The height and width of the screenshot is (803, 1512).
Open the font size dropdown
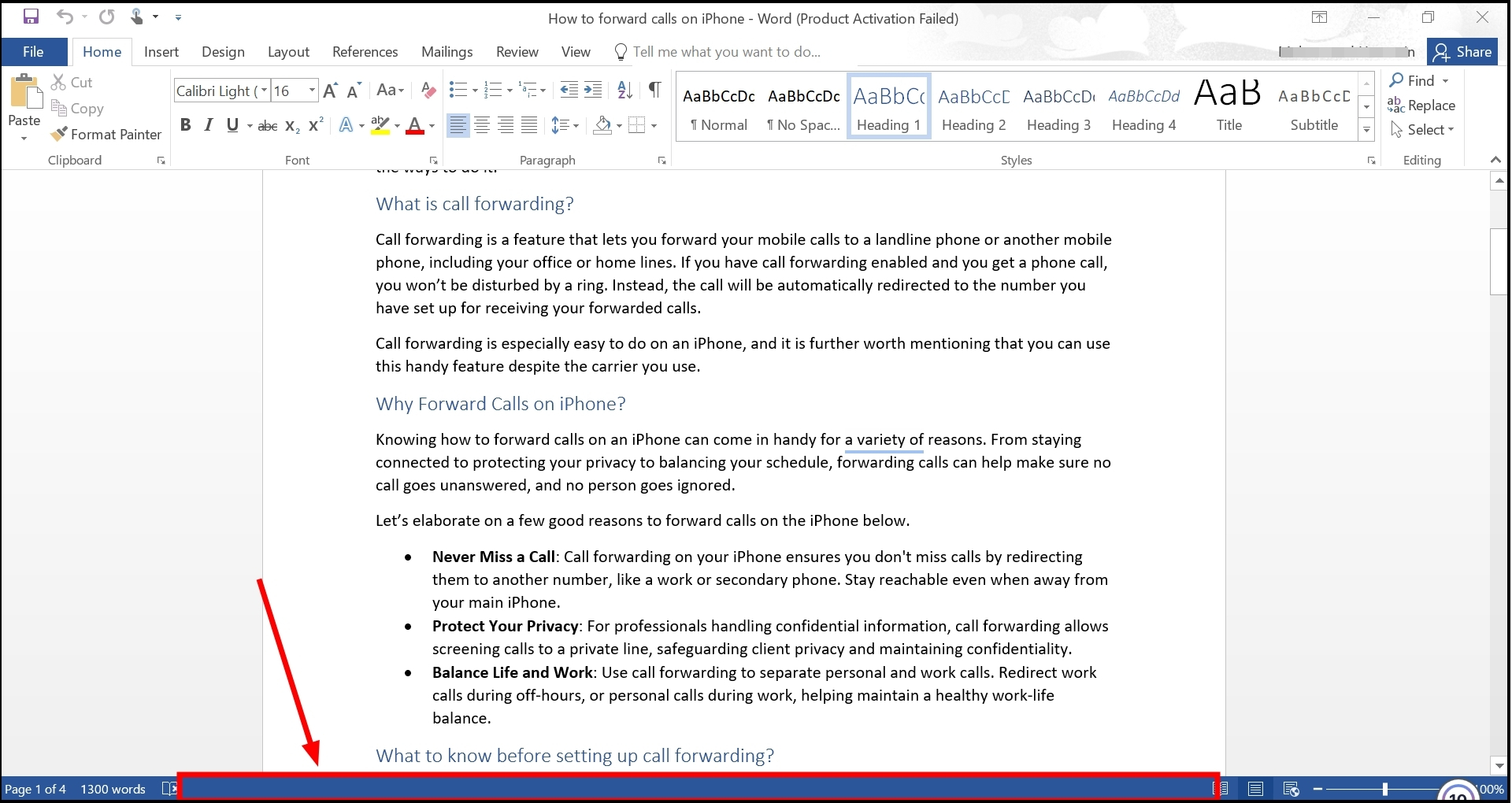coord(312,91)
